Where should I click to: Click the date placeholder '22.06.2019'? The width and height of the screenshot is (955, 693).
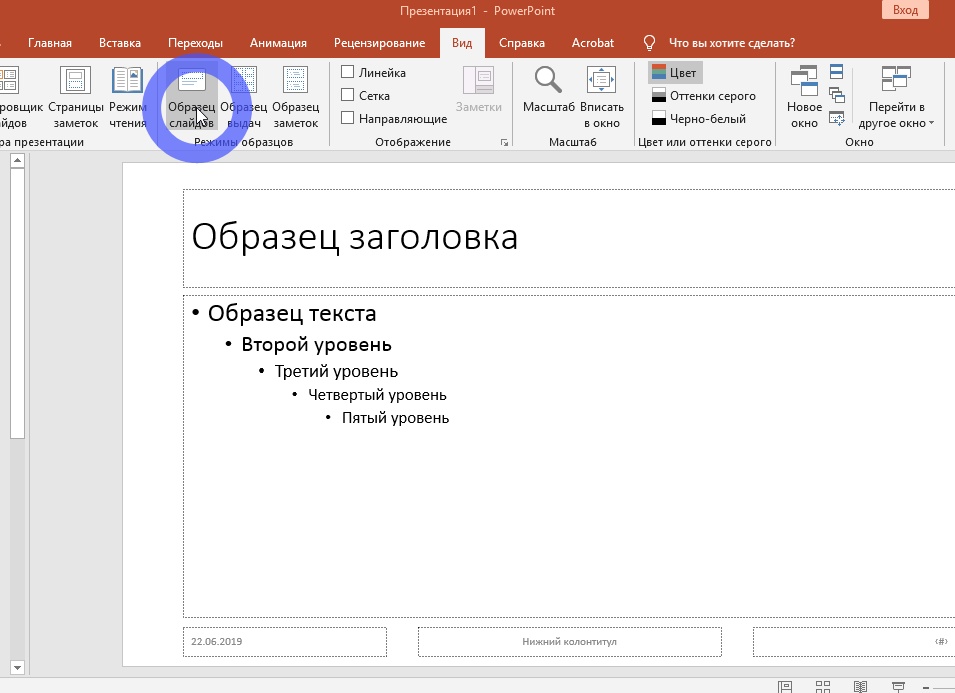[x=285, y=642]
